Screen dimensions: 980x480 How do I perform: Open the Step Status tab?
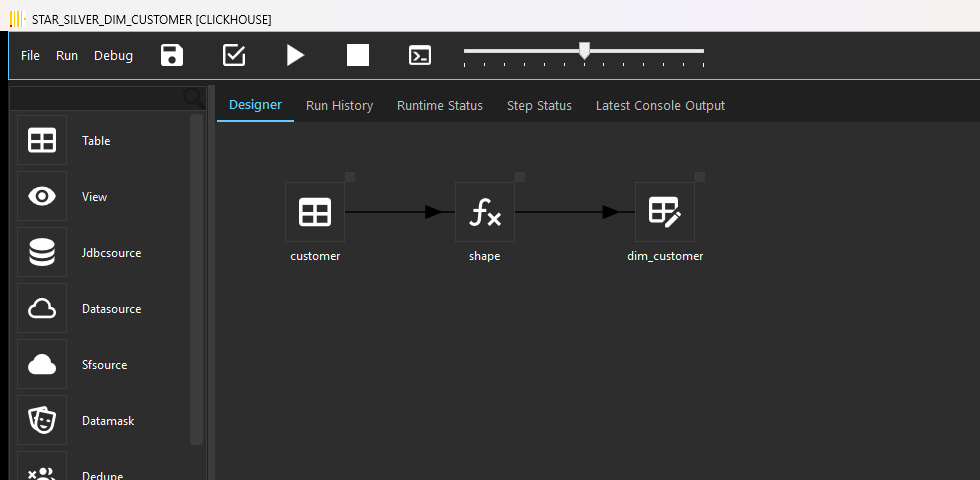[x=539, y=106]
